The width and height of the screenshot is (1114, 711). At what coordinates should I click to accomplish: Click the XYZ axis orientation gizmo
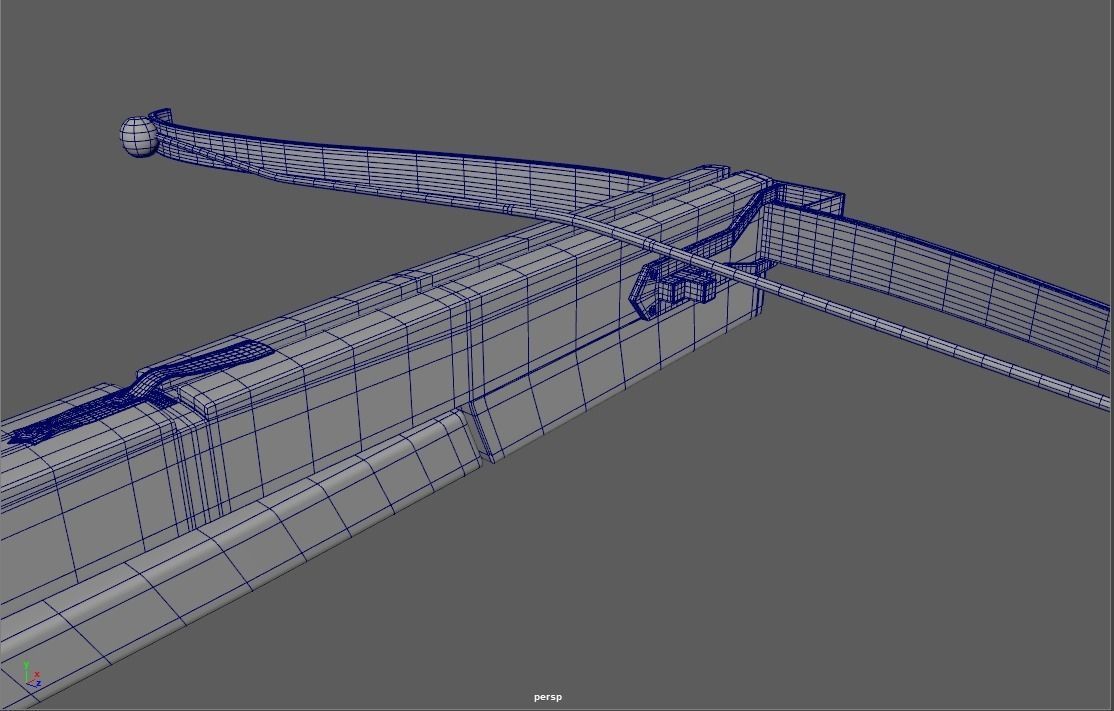(x=31, y=675)
